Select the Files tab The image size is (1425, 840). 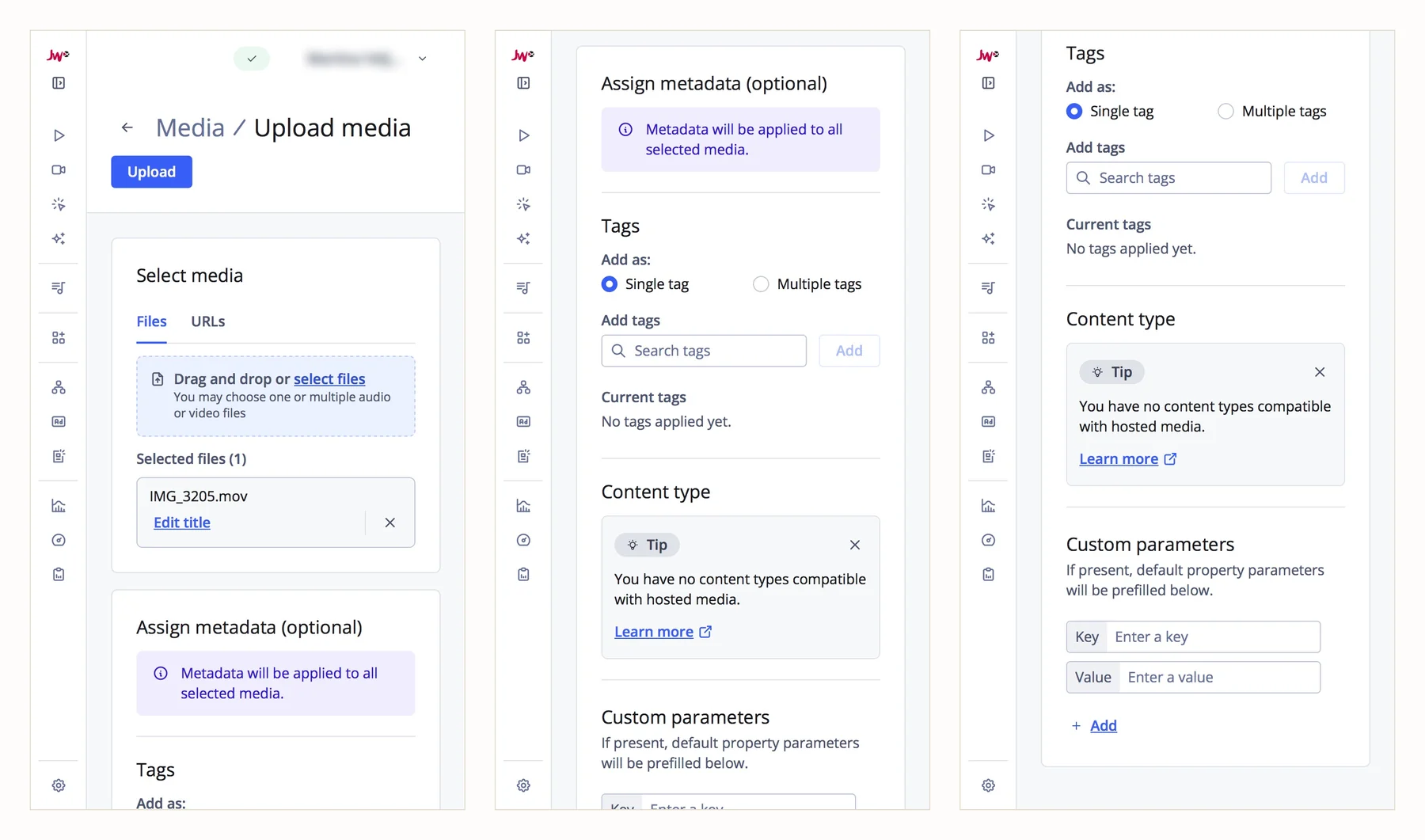(151, 321)
